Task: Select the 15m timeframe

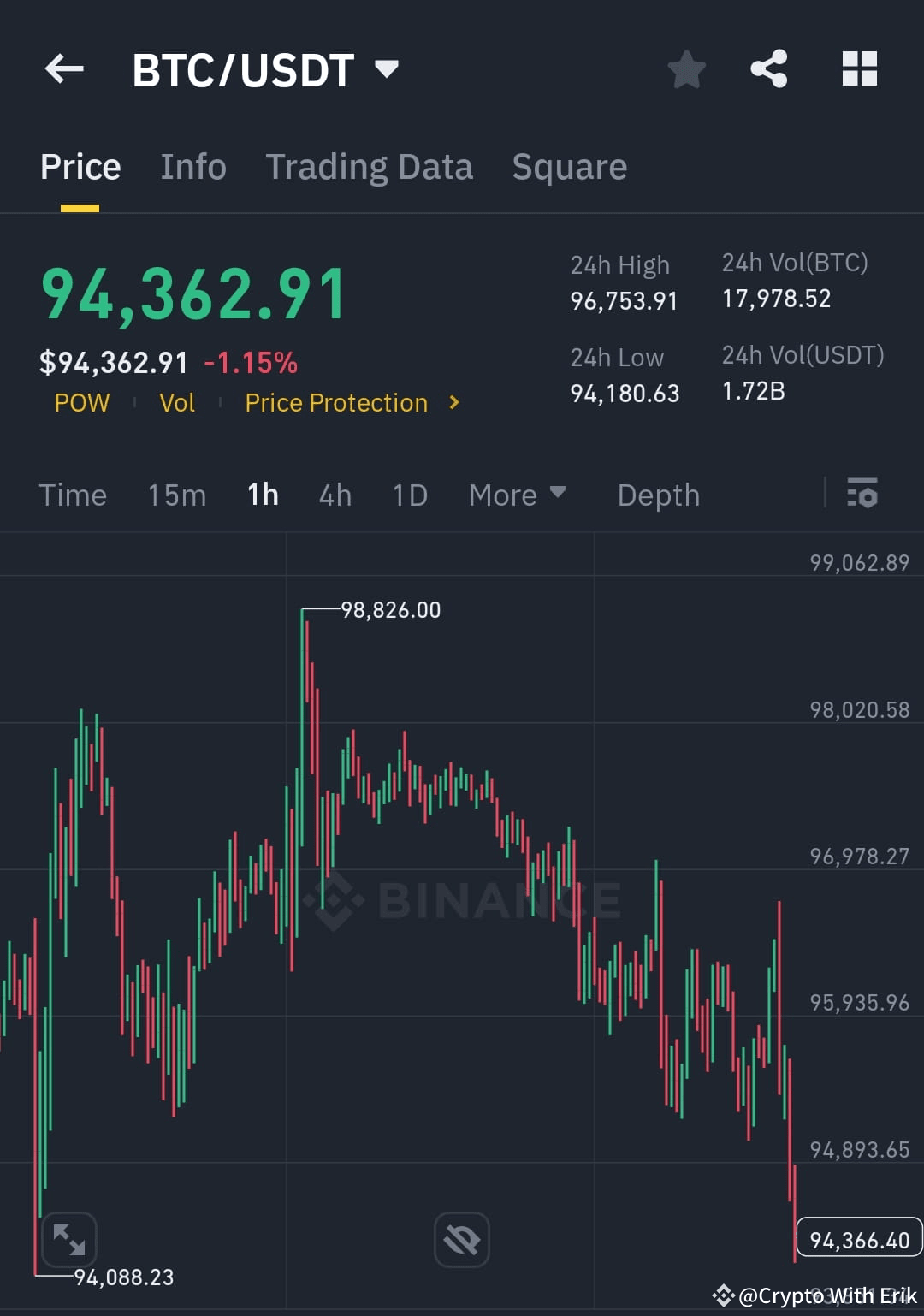Action: [x=176, y=495]
